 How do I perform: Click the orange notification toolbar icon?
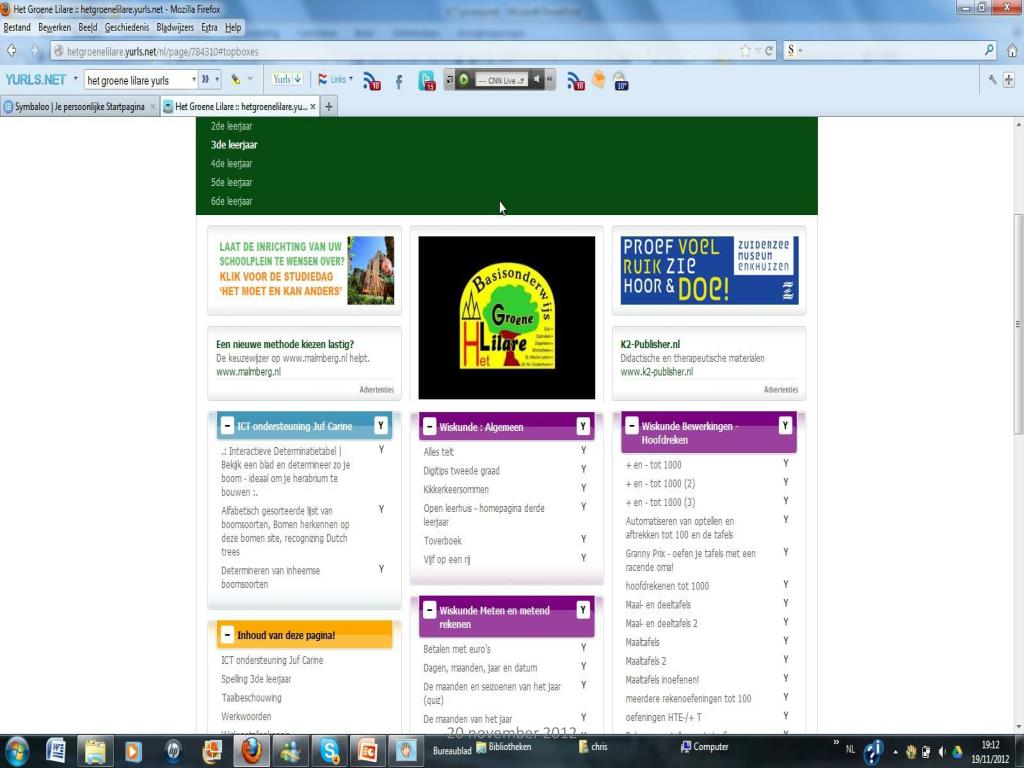click(598, 80)
